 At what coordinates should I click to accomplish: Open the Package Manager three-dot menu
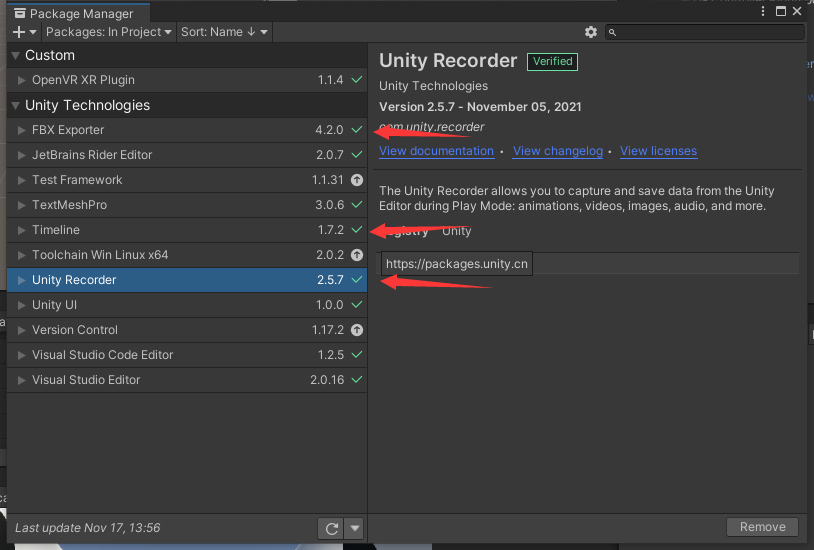763,11
